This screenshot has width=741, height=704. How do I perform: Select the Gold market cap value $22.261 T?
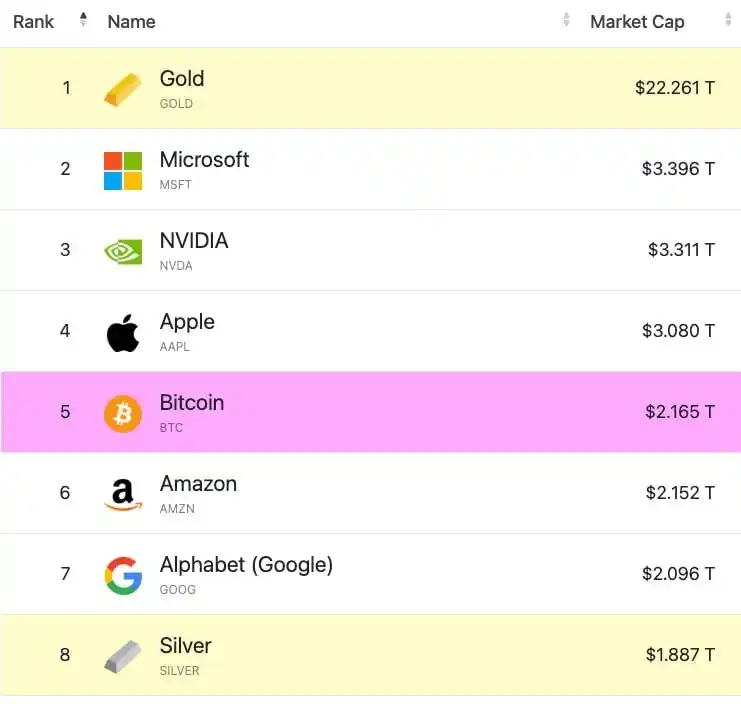[675, 88]
